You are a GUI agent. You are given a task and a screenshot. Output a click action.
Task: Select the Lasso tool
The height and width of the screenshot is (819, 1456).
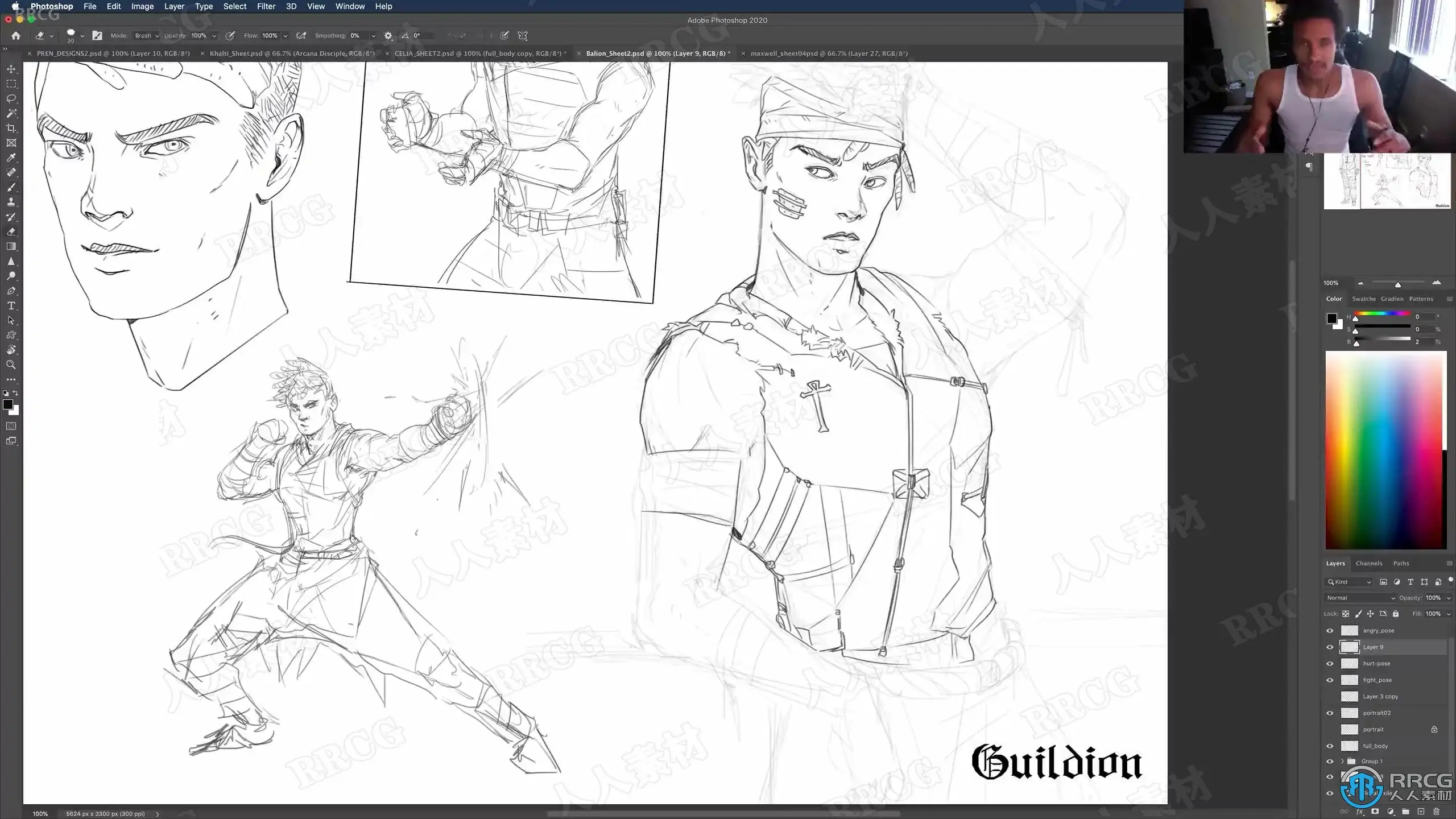tap(11, 98)
